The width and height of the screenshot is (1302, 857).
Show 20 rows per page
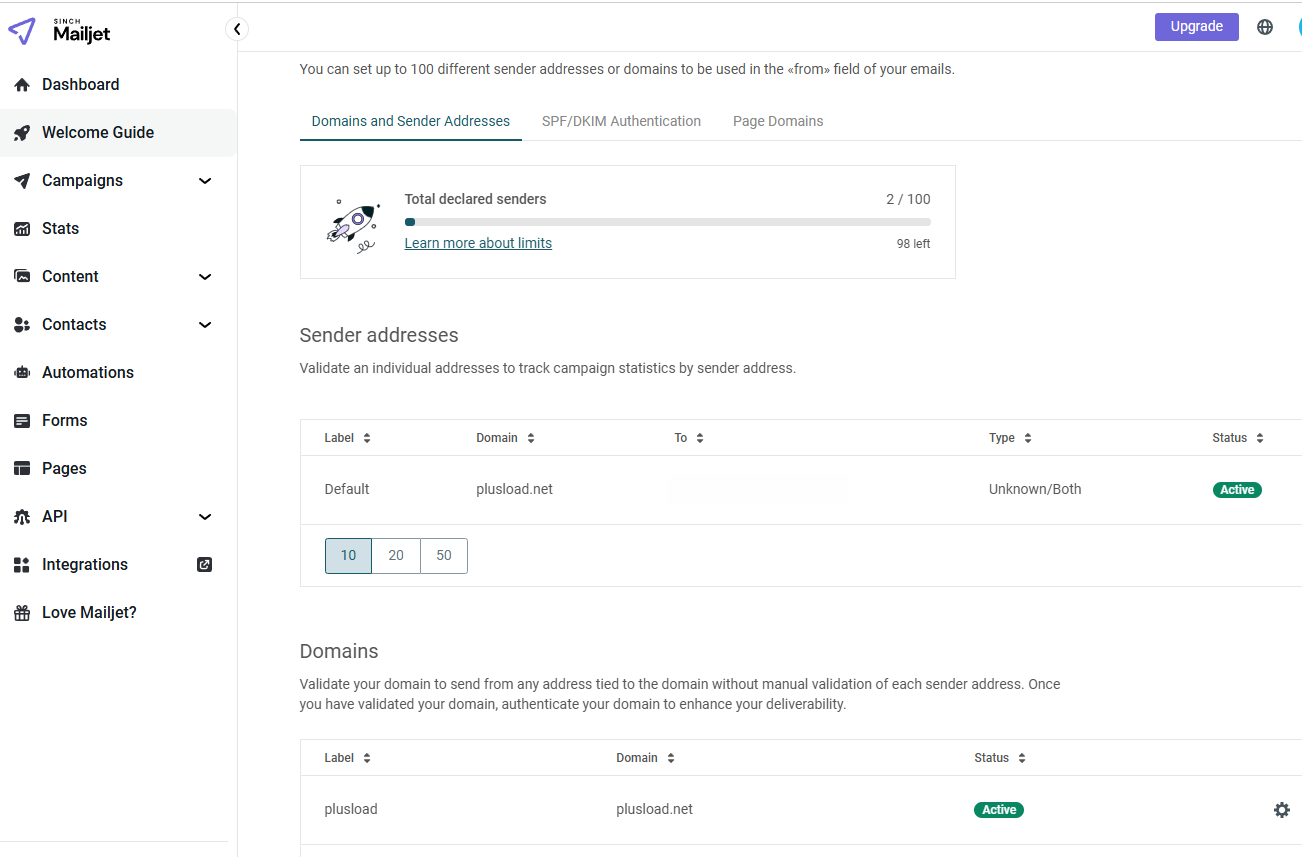point(396,556)
